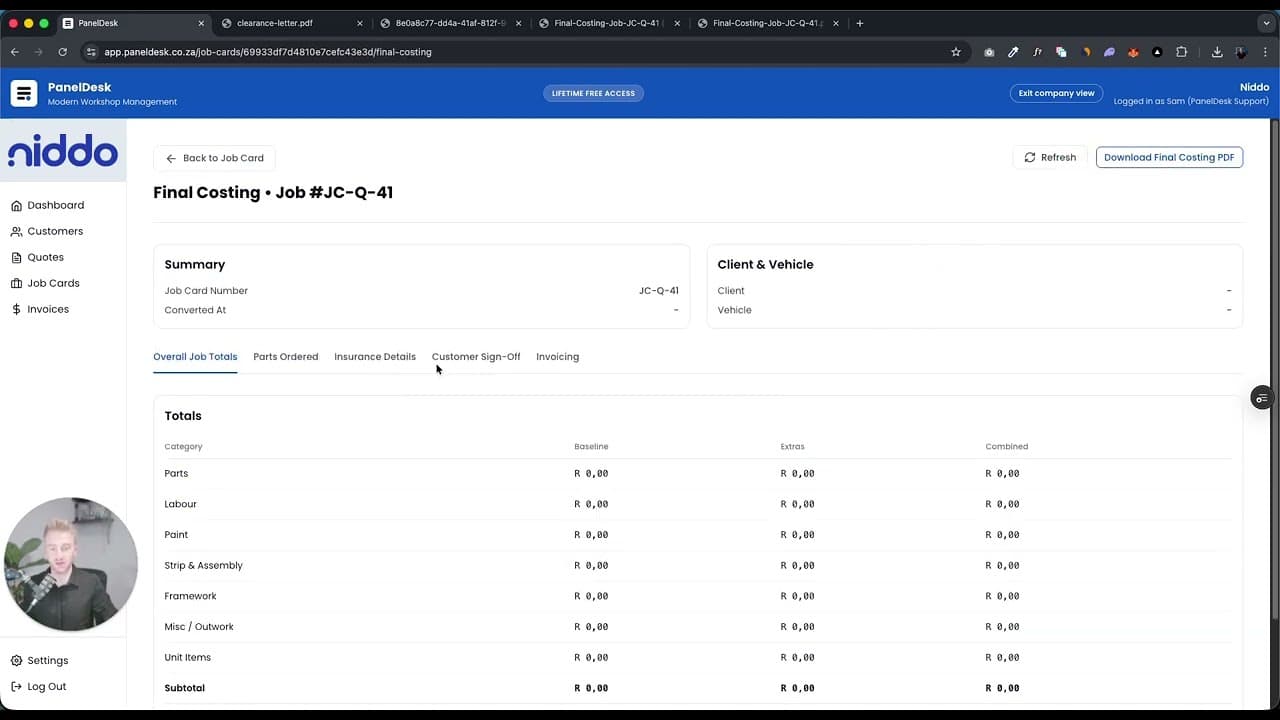Image resolution: width=1280 pixels, height=720 pixels.
Task: Open the Customer Sign-Off tab
Action: (x=476, y=356)
